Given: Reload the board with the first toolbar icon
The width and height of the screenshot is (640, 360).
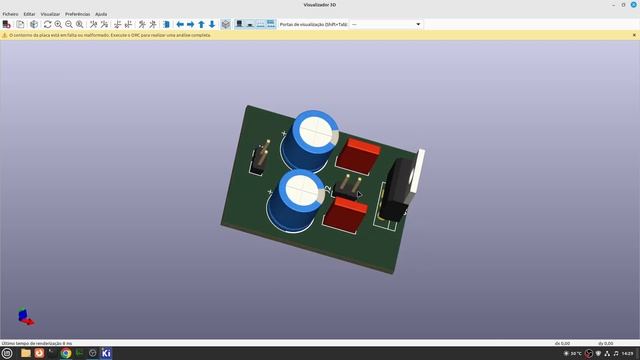Looking at the screenshot, I should [7, 24].
